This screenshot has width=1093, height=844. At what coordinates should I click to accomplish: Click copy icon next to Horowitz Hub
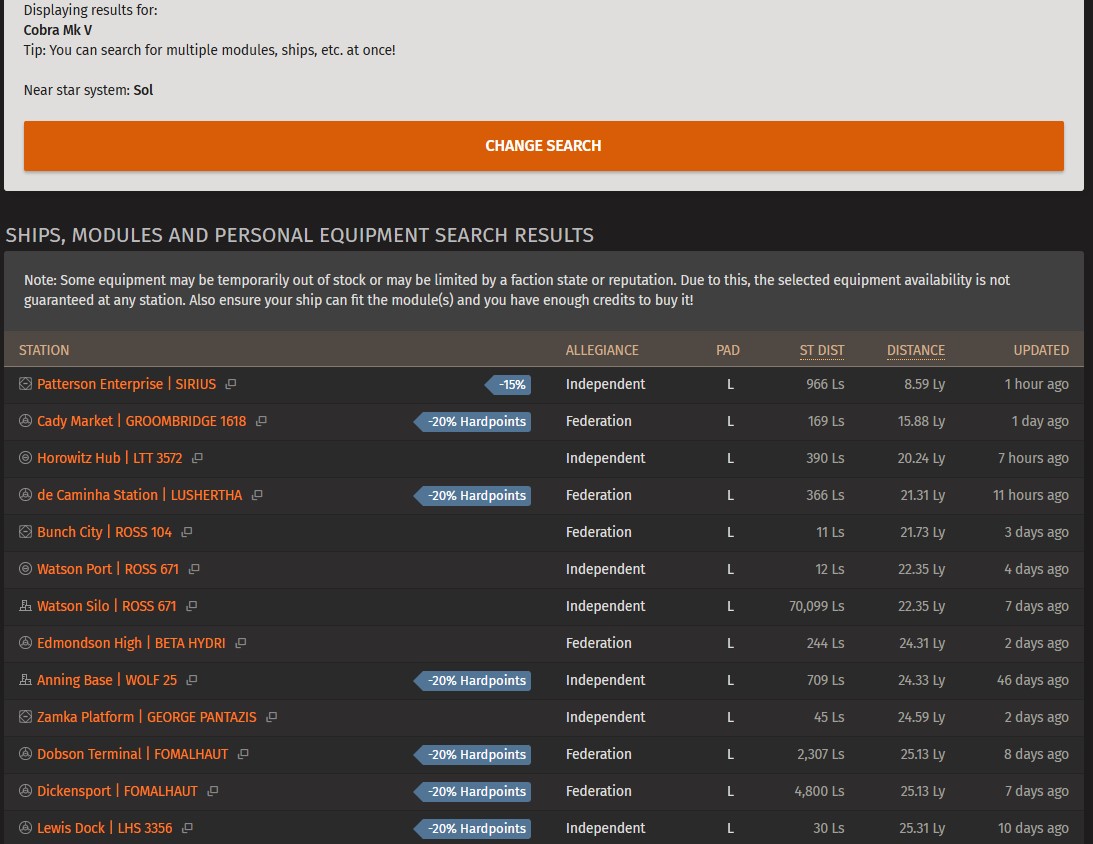click(x=197, y=458)
